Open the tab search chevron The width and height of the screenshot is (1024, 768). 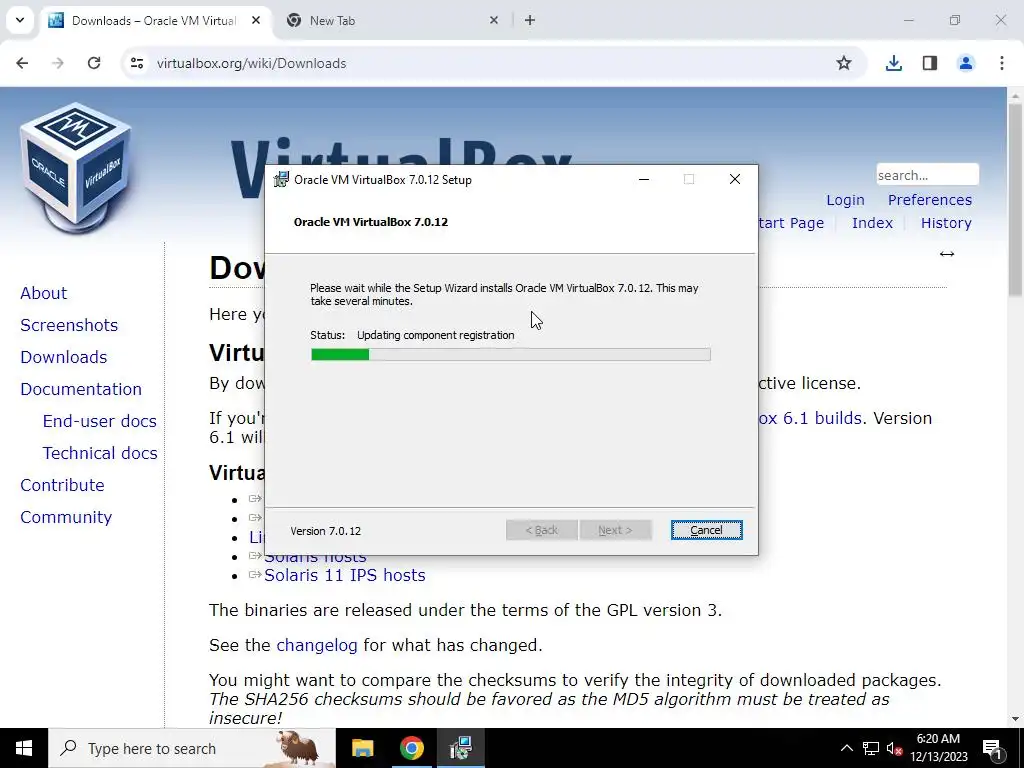tap(20, 20)
